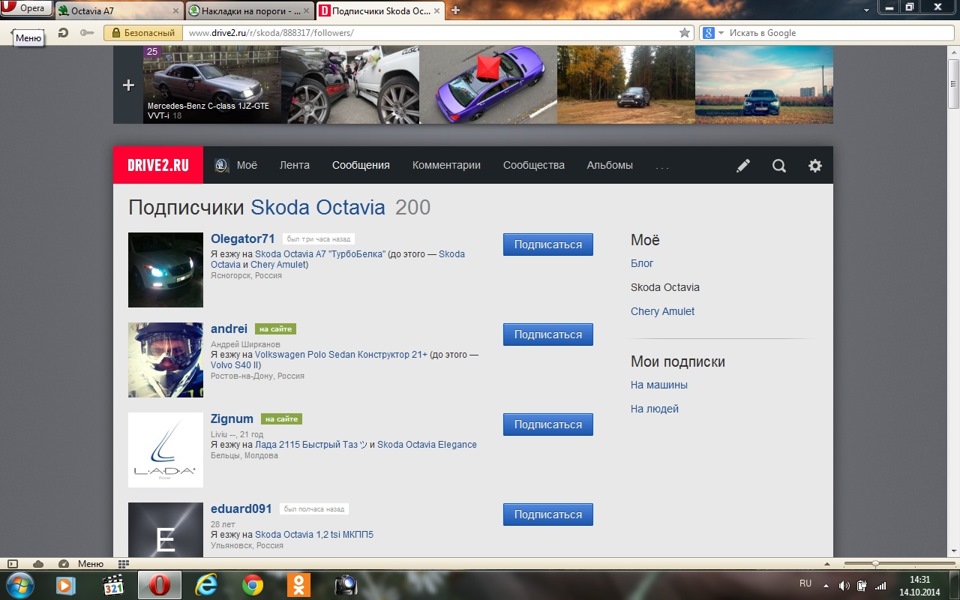Click the plus add-car tile

(x=128, y=85)
